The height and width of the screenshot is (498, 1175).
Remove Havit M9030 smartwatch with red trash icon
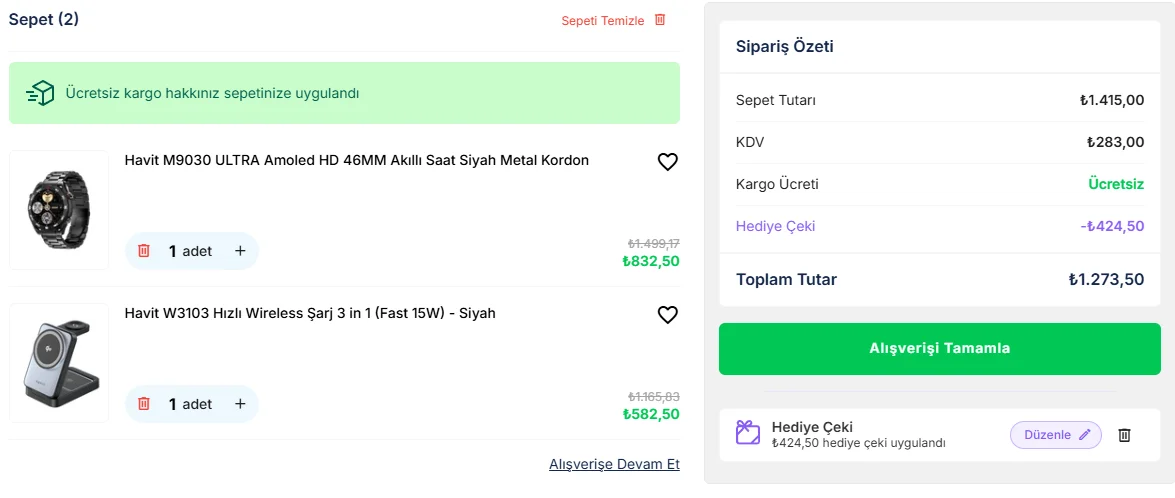point(144,251)
